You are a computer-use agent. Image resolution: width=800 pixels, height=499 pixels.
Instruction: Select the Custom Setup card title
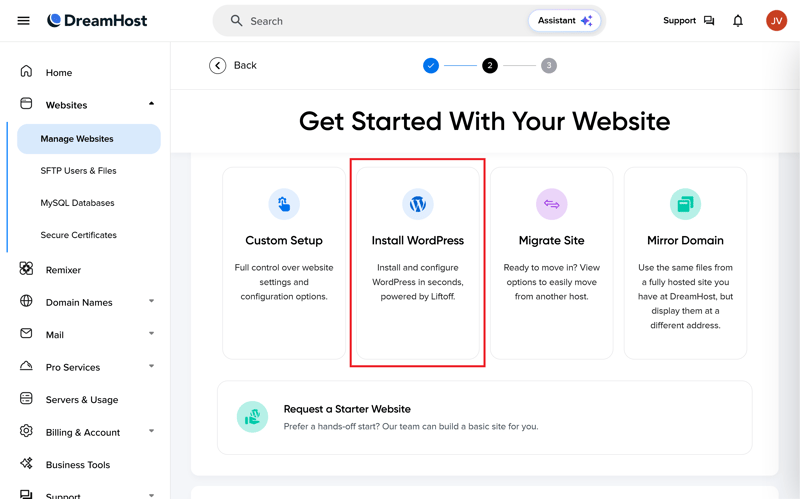(x=284, y=240)
